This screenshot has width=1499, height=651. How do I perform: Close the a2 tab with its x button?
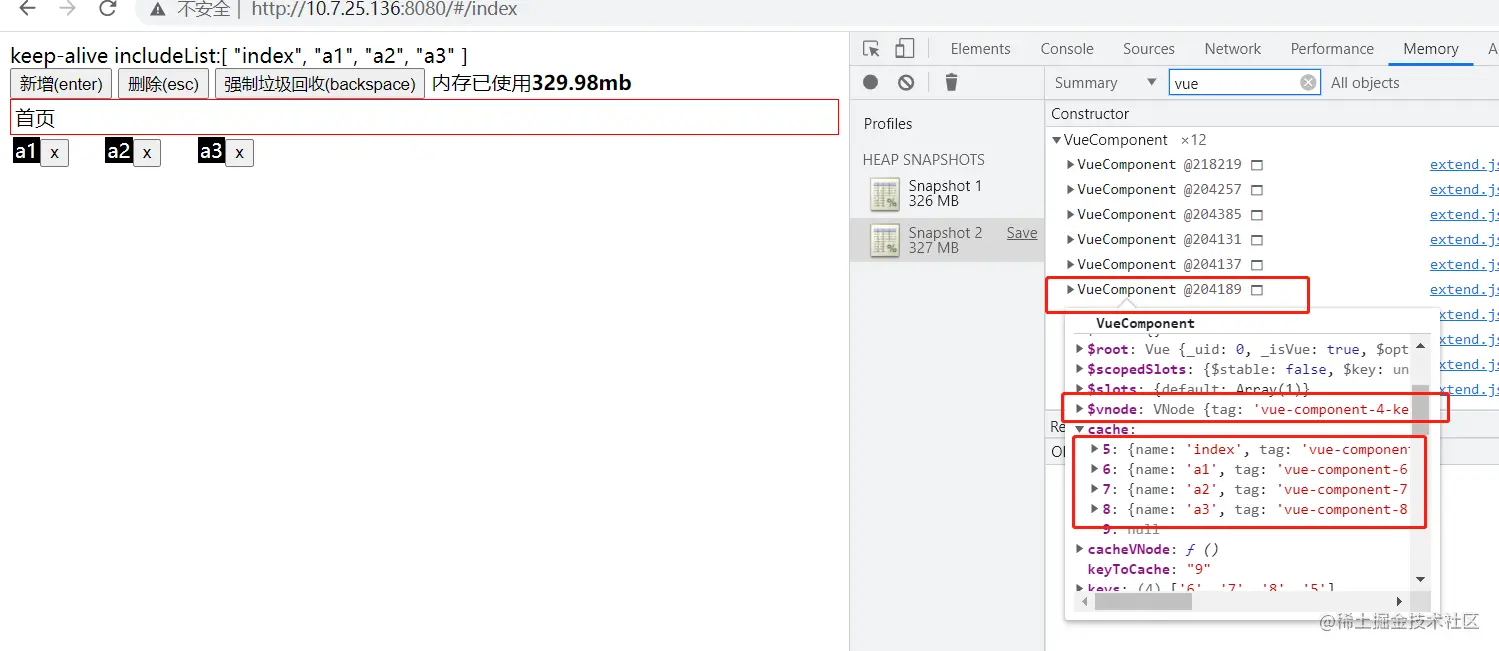(146, 153)
